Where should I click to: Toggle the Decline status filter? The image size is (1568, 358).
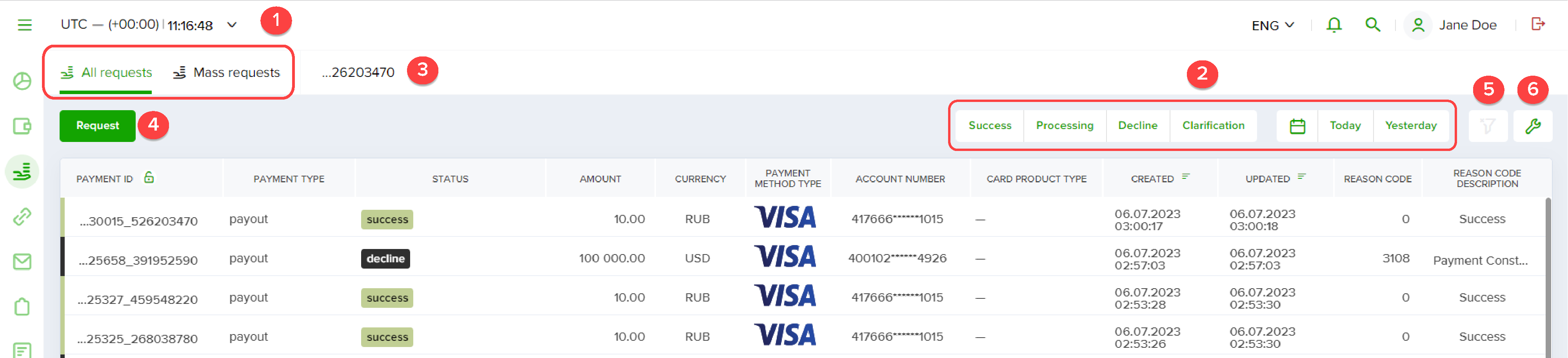tap(1137, 126)
